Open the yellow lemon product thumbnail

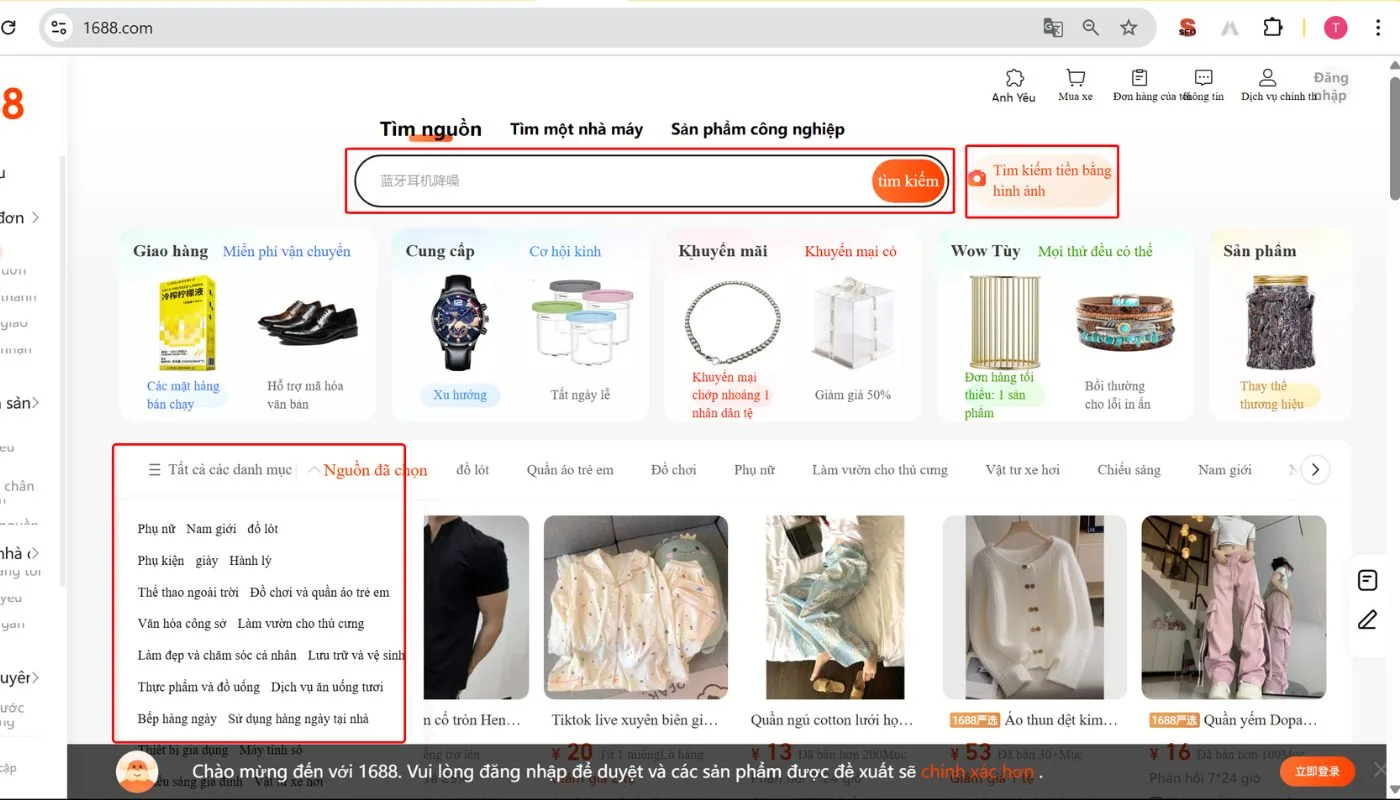pyautogui.click(x=188, y=323)
